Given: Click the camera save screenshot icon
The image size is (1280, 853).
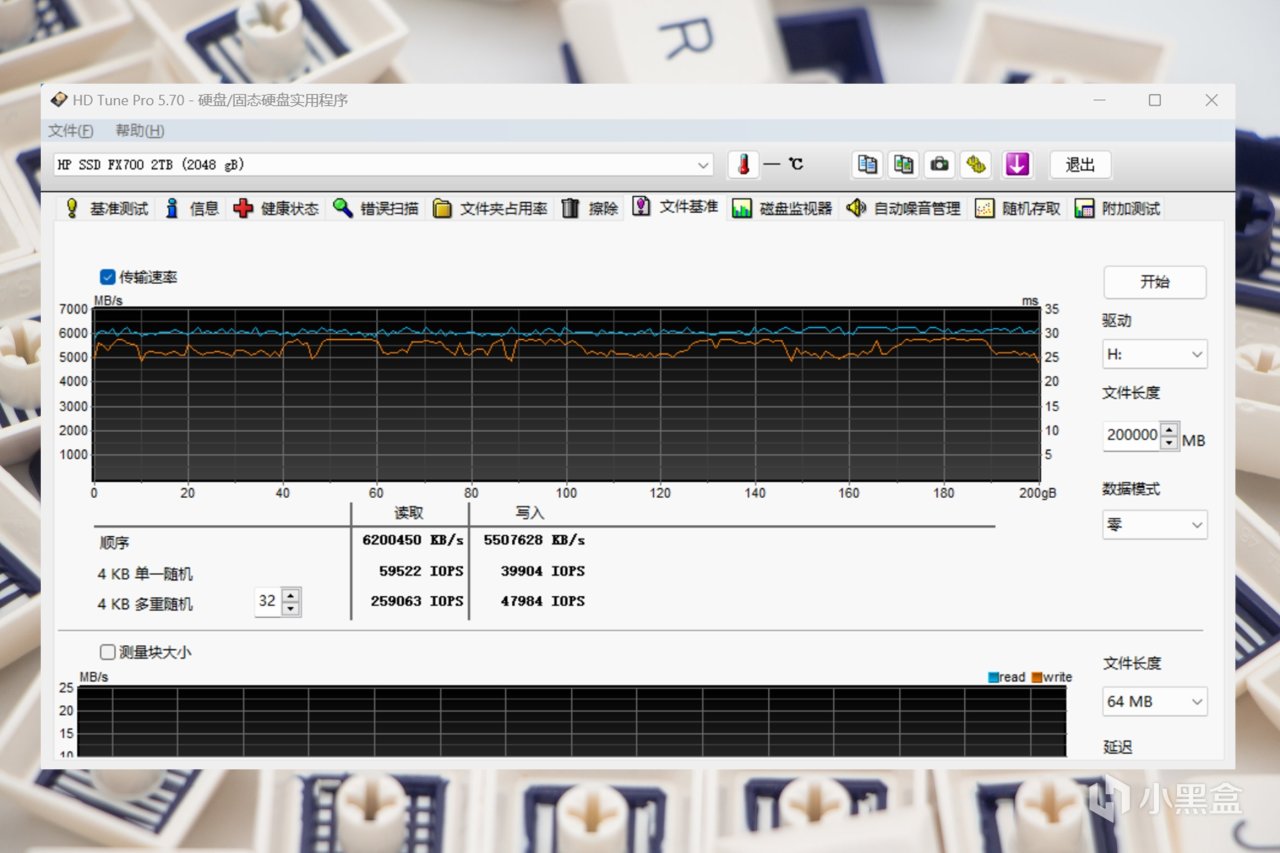Looking at the screenshot, I should coord(939,165).
